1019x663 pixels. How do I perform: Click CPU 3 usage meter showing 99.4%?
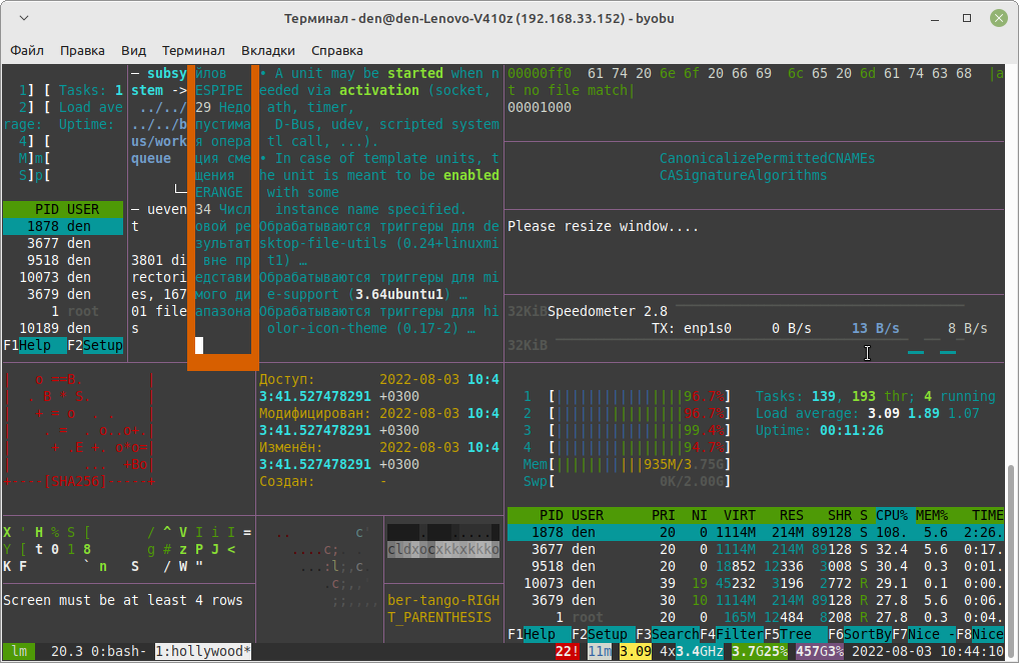tap(627, 430)
